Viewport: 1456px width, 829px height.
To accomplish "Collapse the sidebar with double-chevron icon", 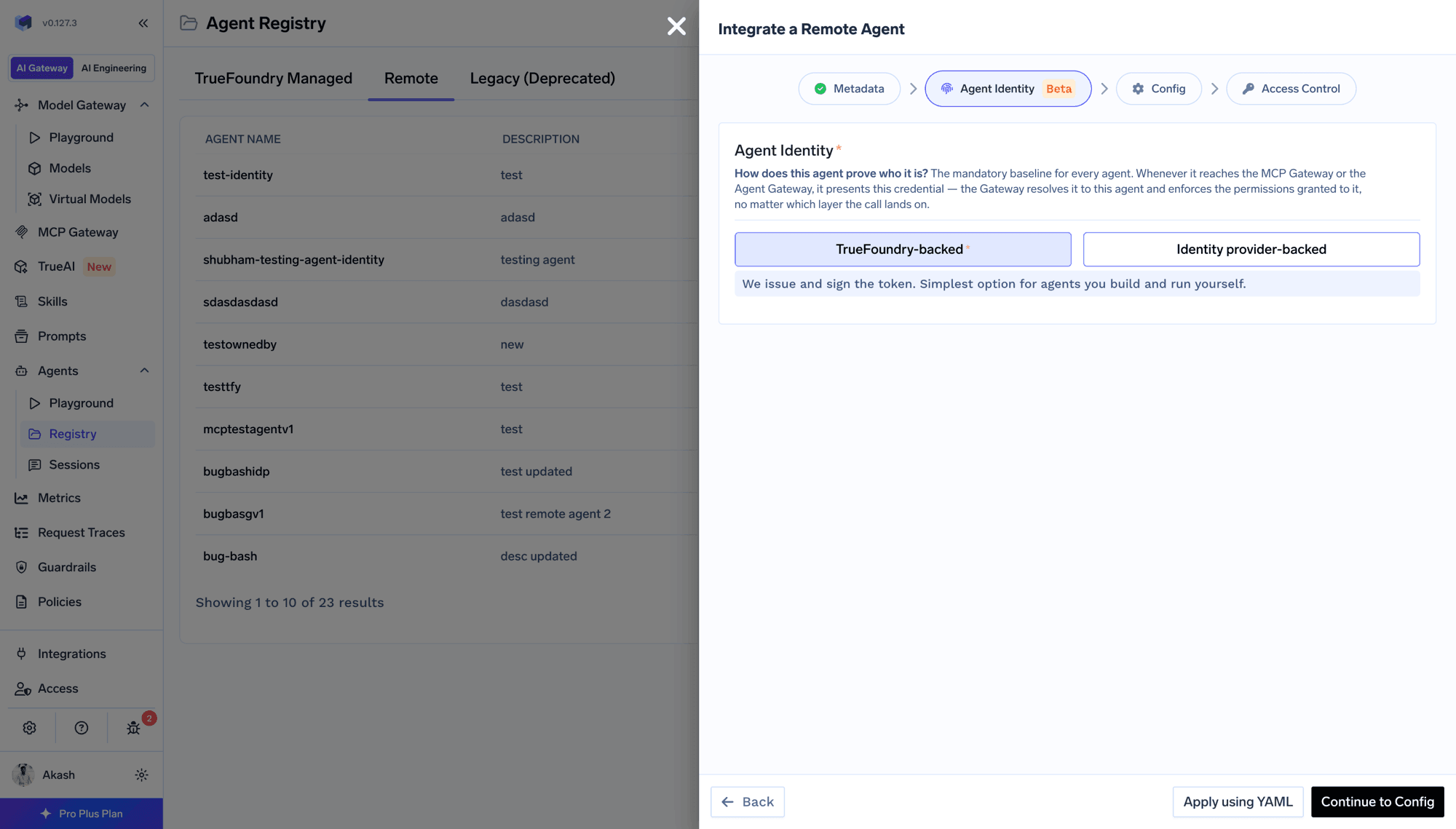I will (143, 23).
